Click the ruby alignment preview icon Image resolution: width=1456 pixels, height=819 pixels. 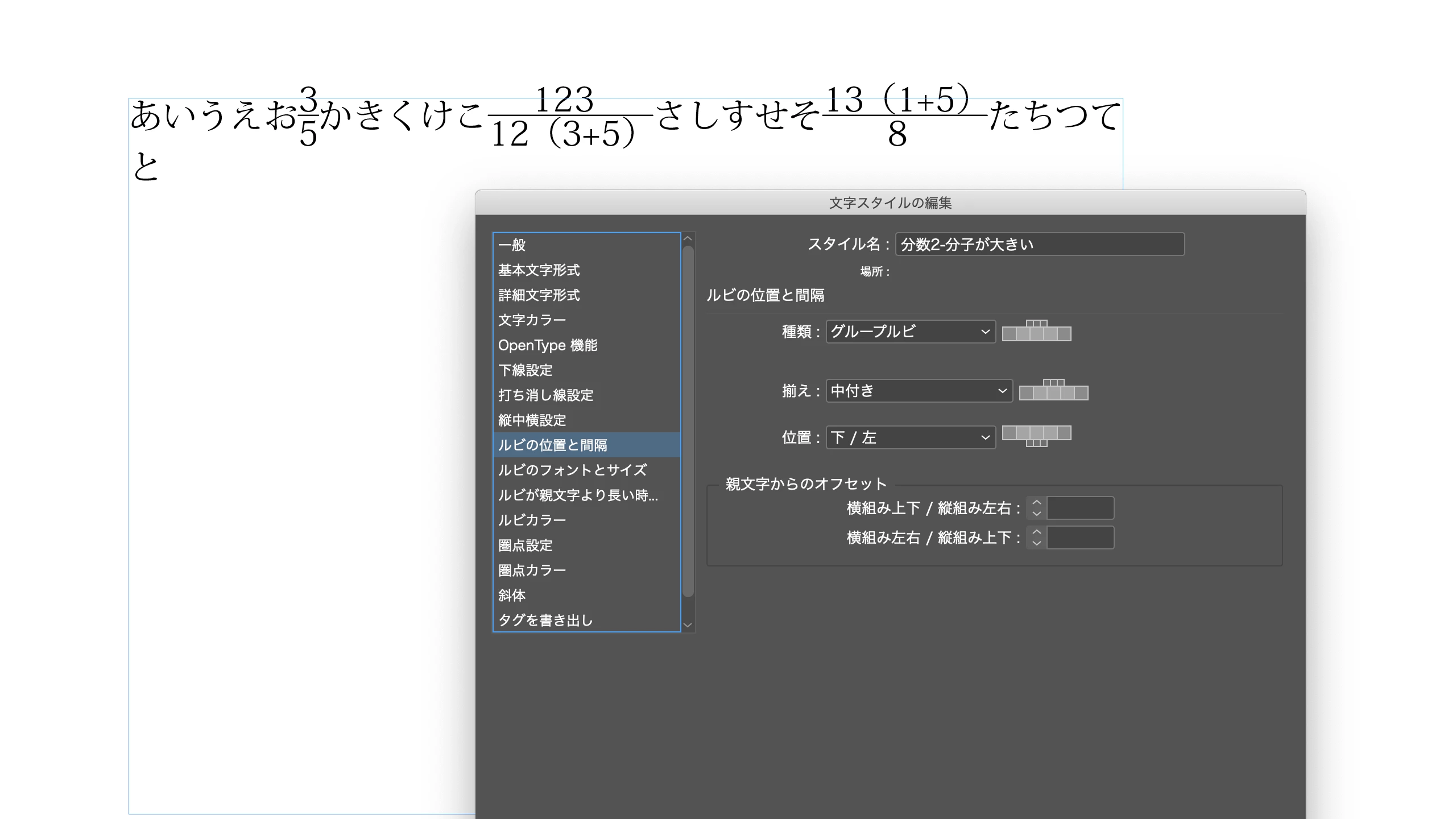tap(1053, 390)
